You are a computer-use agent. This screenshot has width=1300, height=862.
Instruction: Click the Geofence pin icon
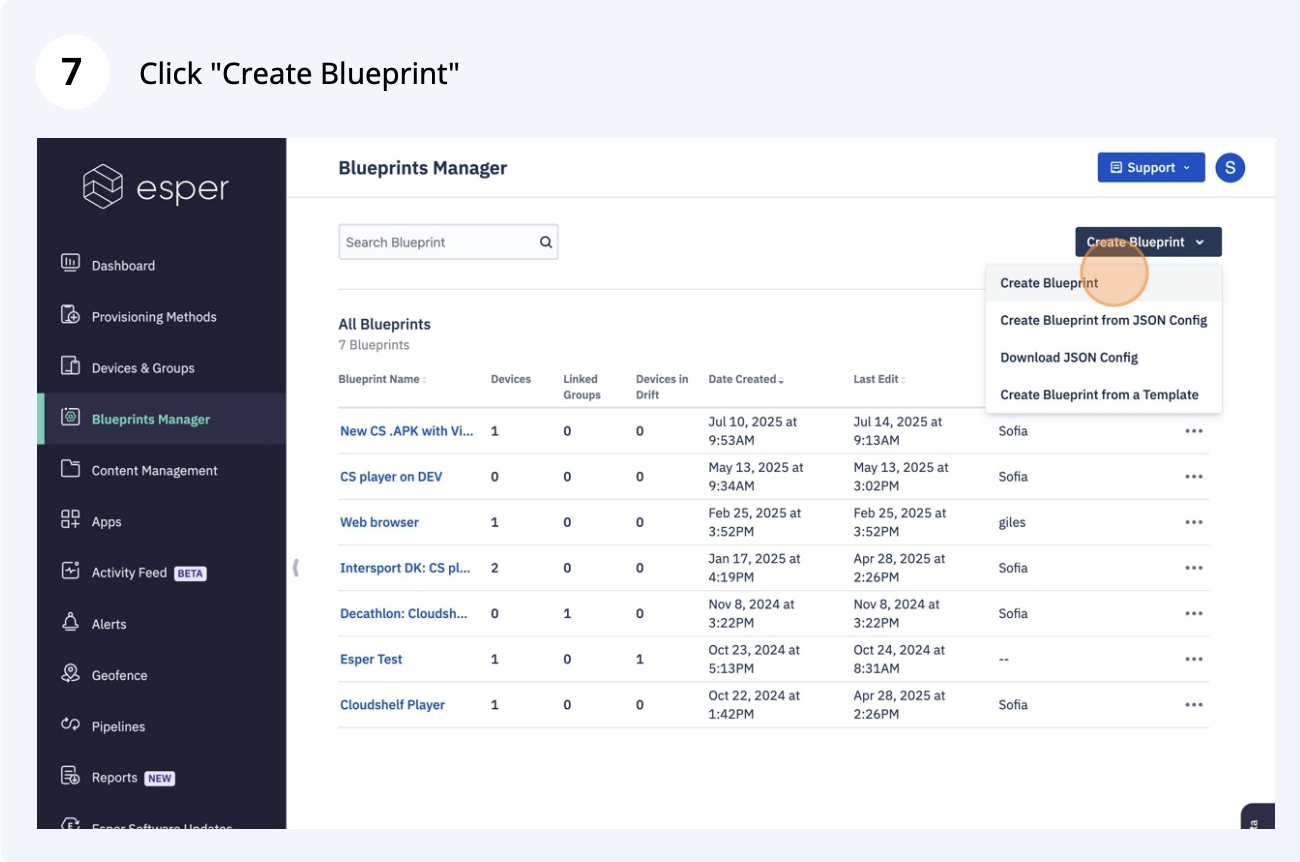70,674
